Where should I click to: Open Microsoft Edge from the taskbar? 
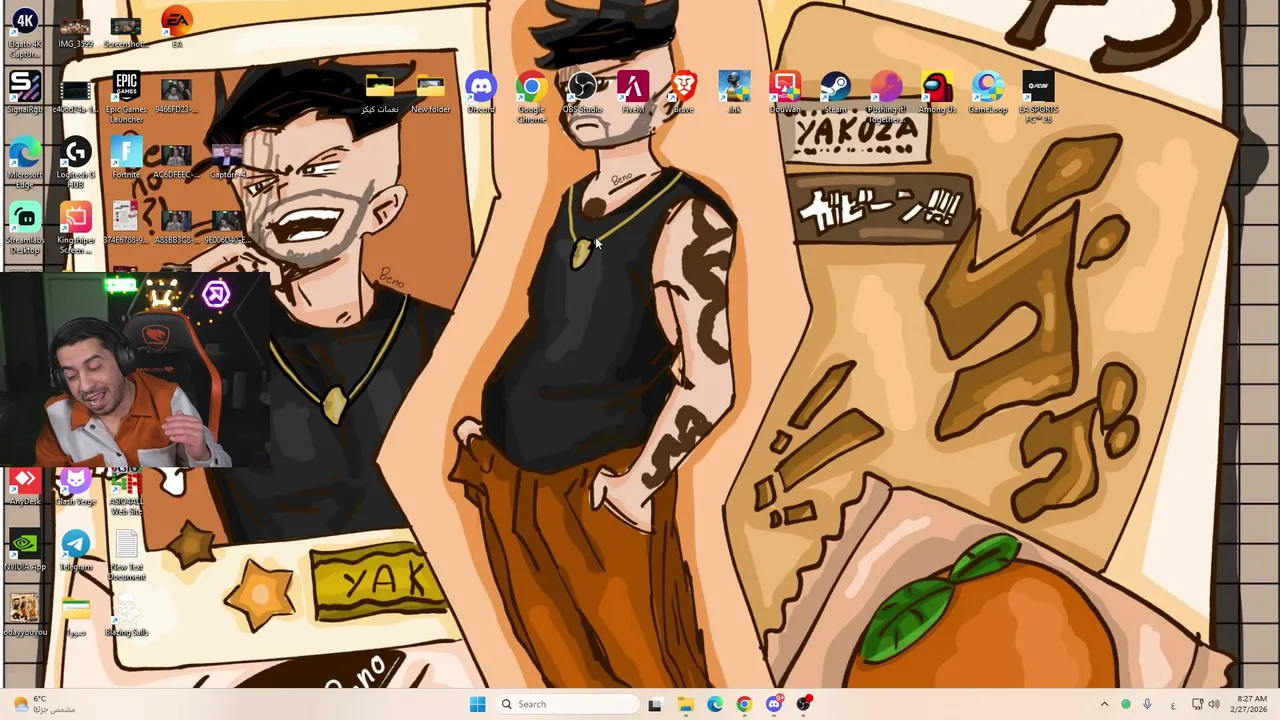[x=715, y=704]
